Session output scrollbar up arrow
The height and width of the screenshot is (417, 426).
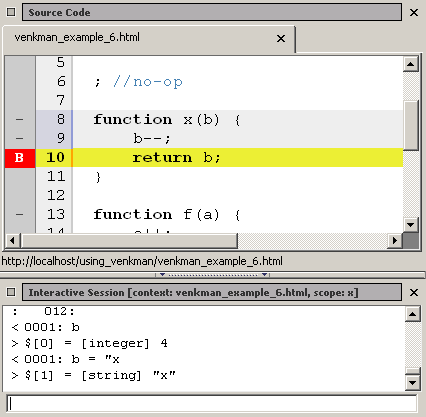[413, 314]
